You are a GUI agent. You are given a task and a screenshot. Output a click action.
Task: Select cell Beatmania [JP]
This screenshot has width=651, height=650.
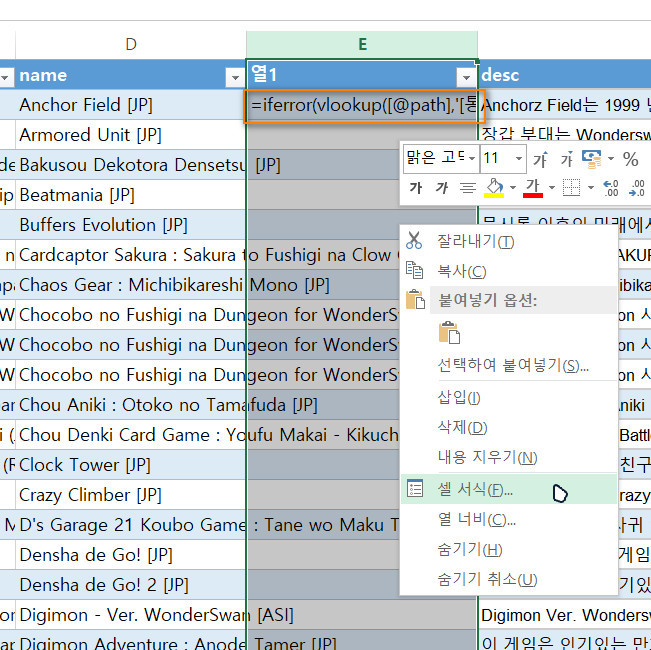(x=131, y=195)
